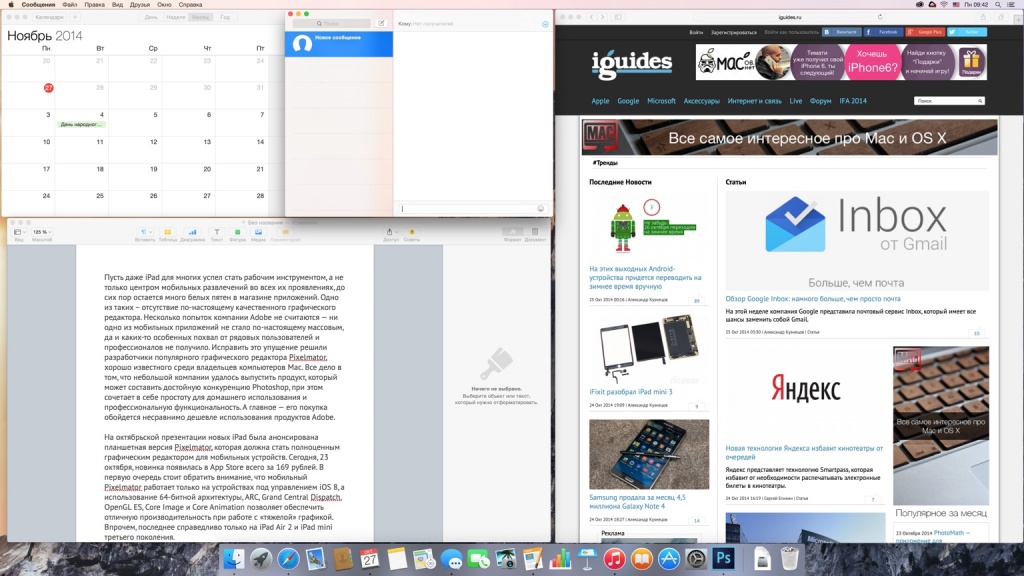Open Друзья menu in menu bar

point(140,5)
